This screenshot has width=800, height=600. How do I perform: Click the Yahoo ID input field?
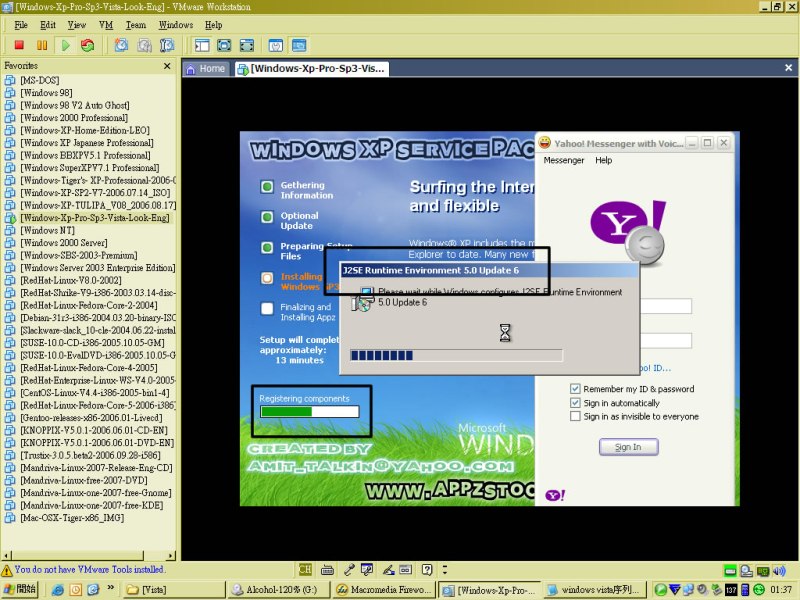pos(666,306)
